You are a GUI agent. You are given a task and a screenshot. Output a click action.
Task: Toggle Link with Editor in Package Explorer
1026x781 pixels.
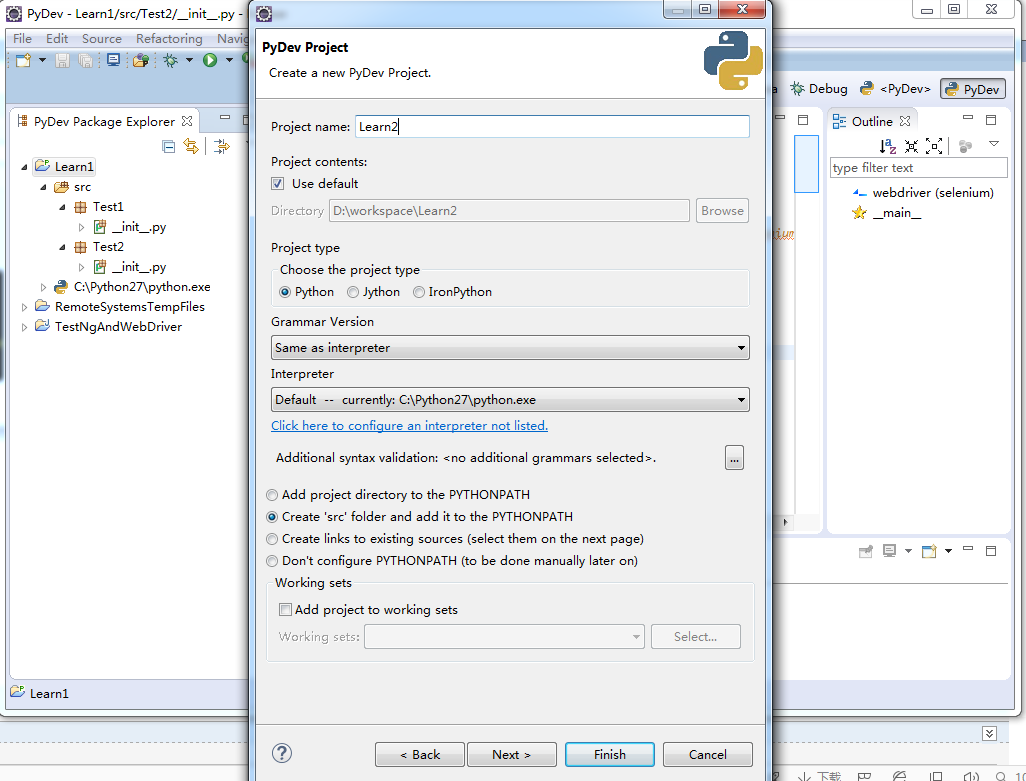[x=190, y=146]
